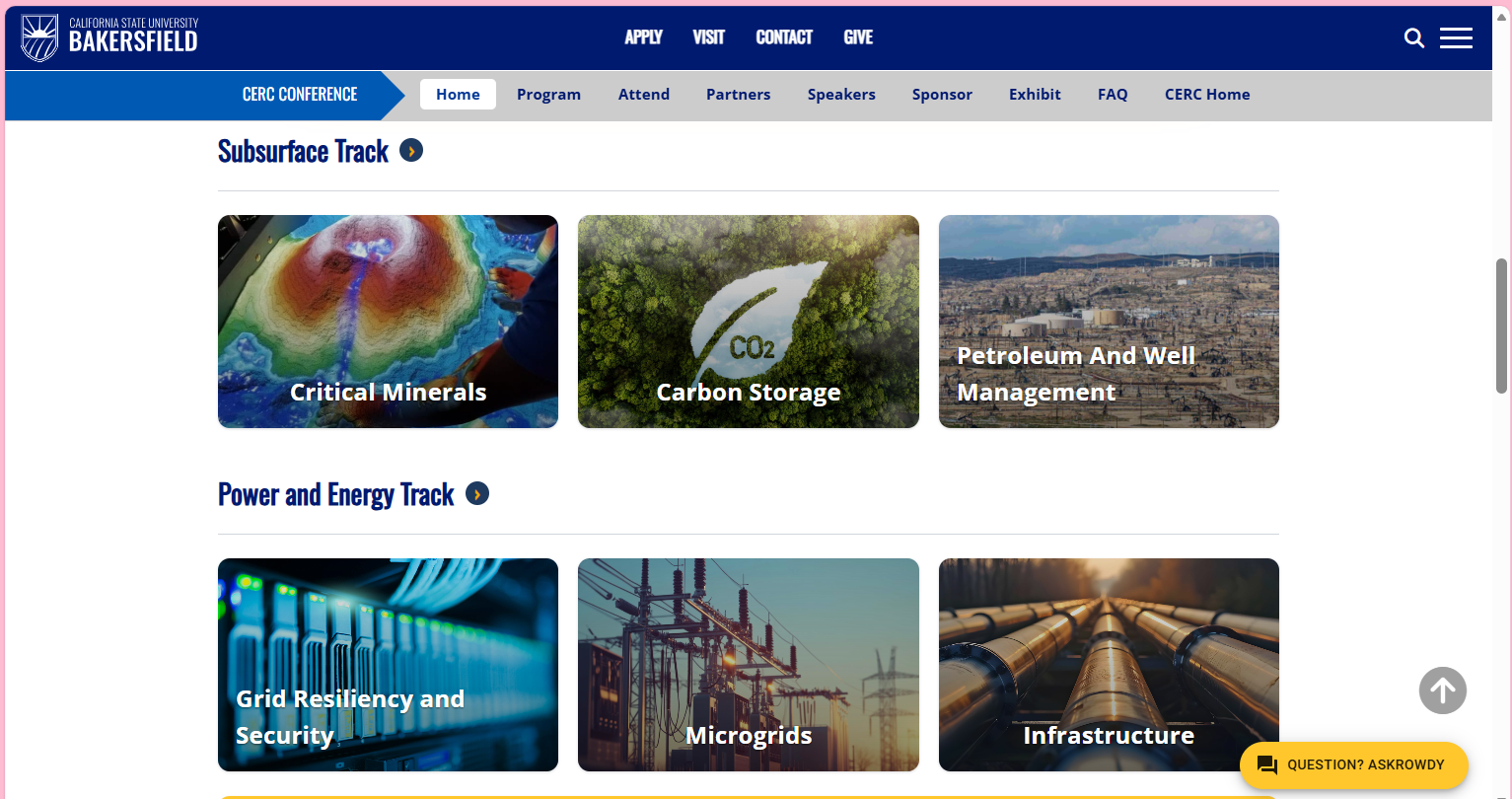The height and width of the screenshot is (799, 1512).
Task: Open the Carbon Storage card
Action: [x=748, y=322]
